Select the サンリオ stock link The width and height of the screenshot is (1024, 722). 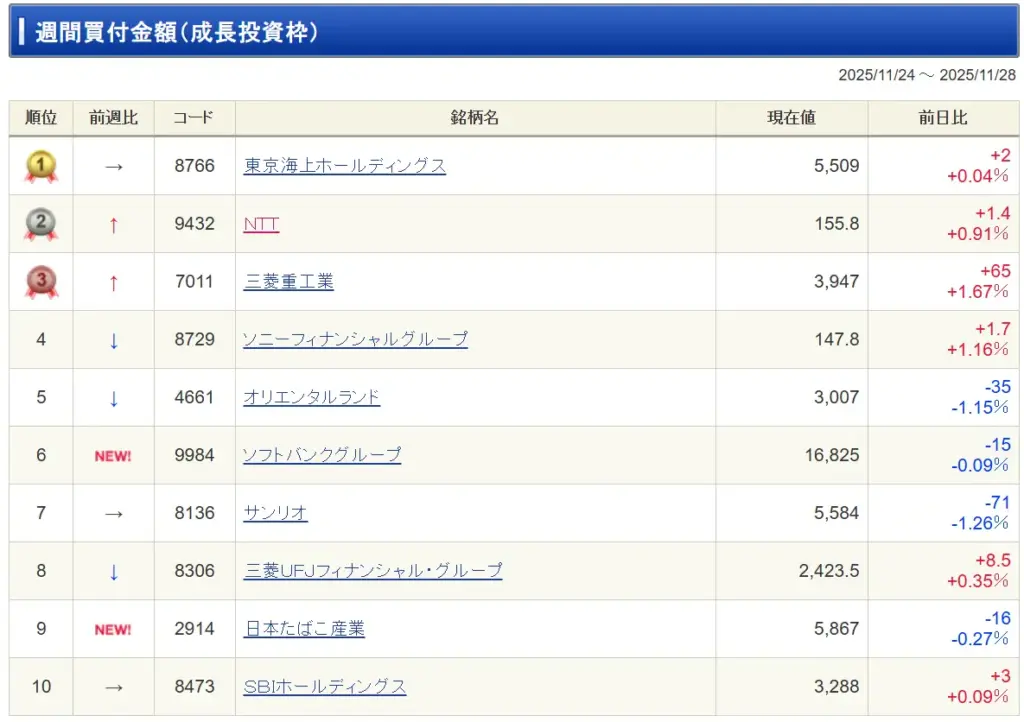(x=275, y=514)
